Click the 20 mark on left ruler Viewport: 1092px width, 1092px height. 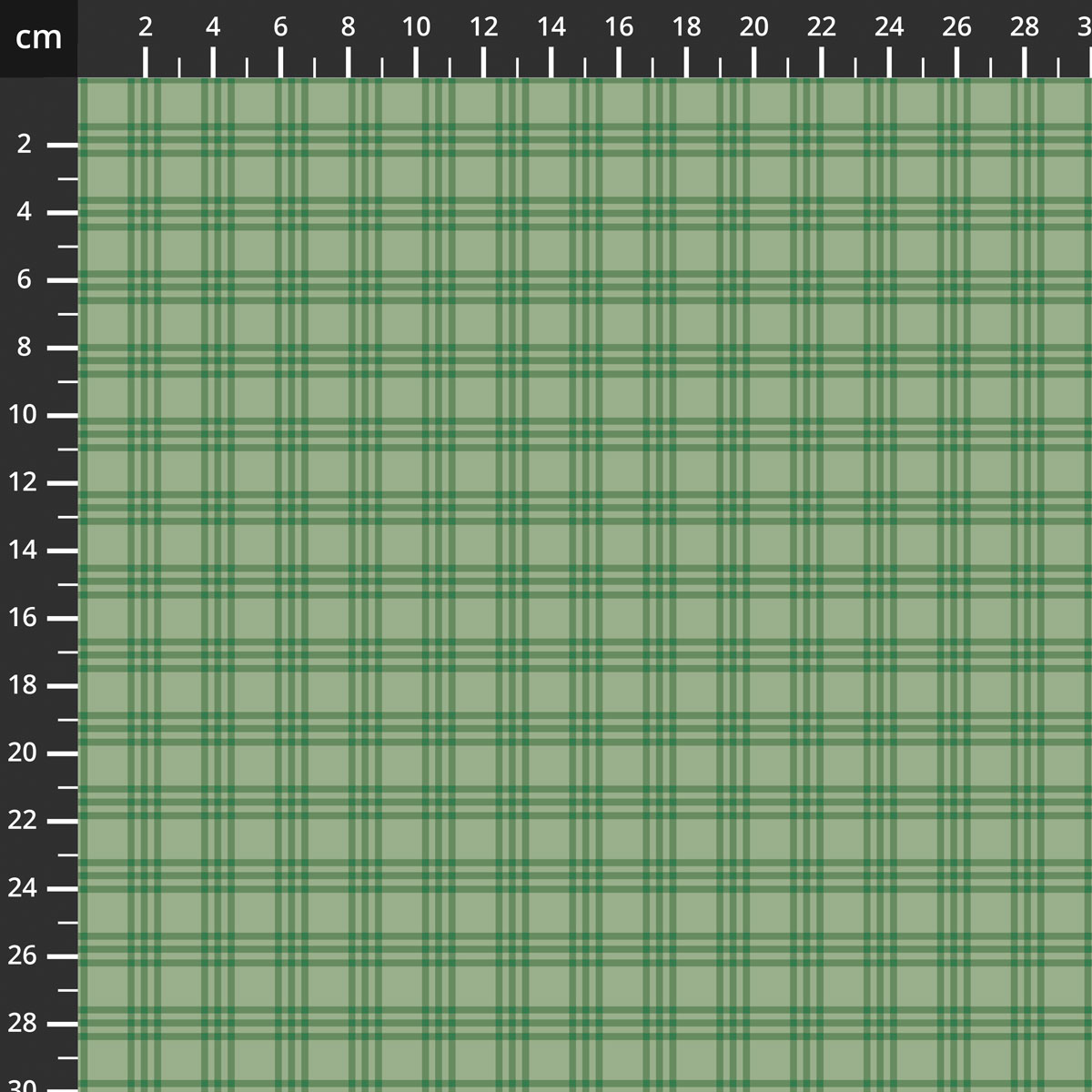62,753
